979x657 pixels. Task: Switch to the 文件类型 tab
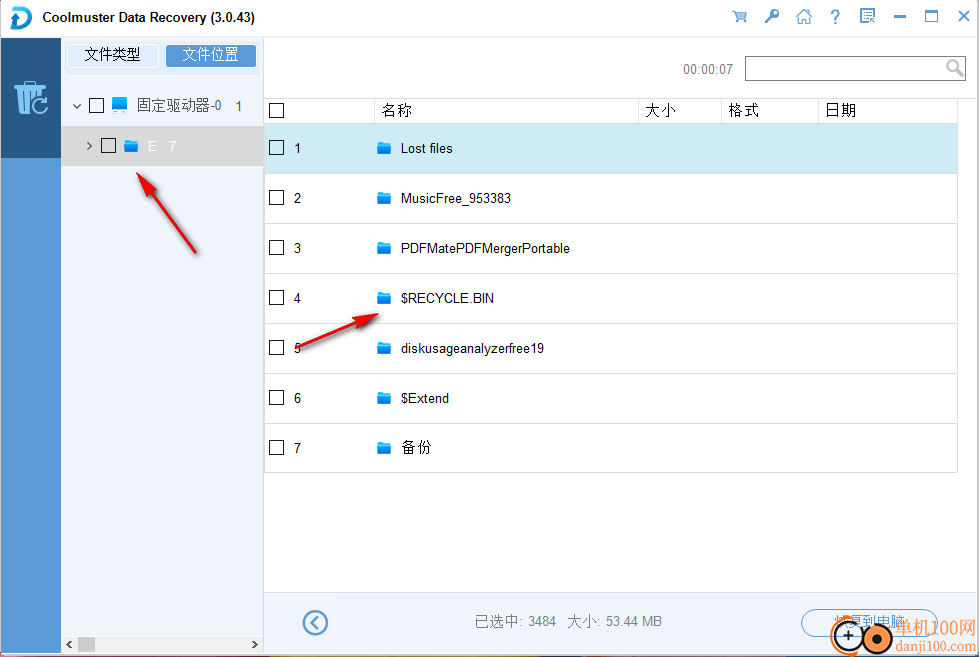112,55
